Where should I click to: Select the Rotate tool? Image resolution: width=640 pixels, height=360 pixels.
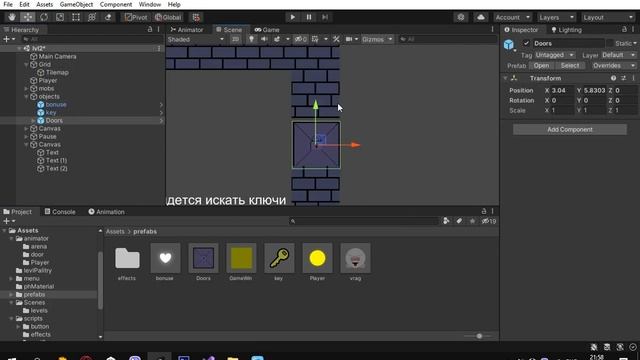tap(44, 17)
